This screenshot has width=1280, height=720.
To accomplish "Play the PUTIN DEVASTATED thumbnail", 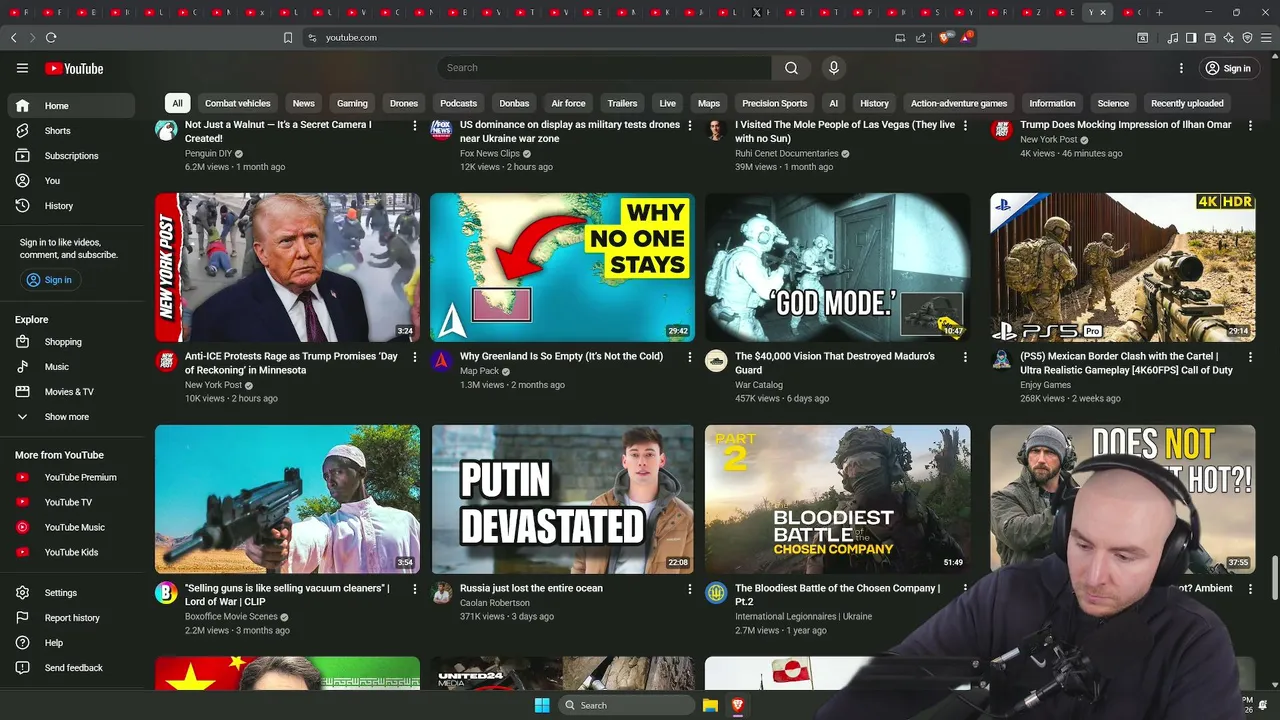I will tap(562, 499).
